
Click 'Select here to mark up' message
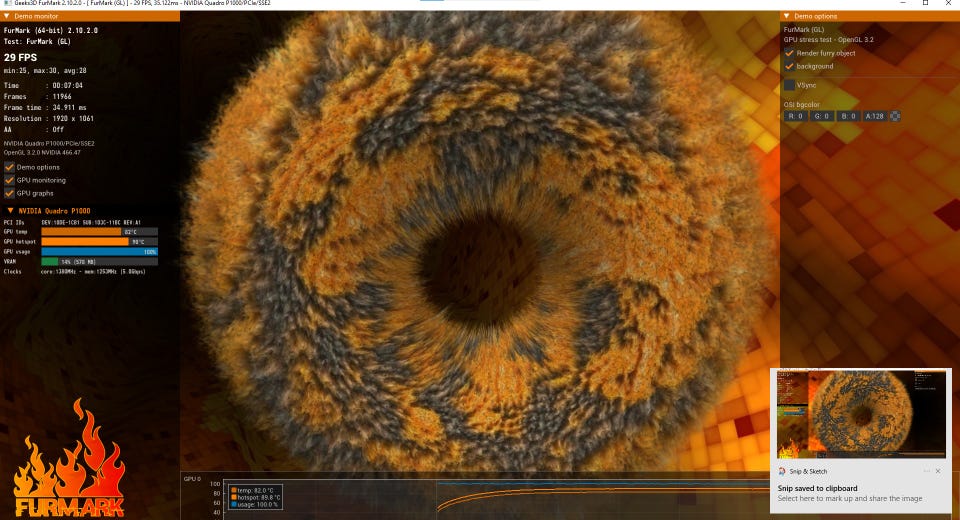click(x=850, y=499)
